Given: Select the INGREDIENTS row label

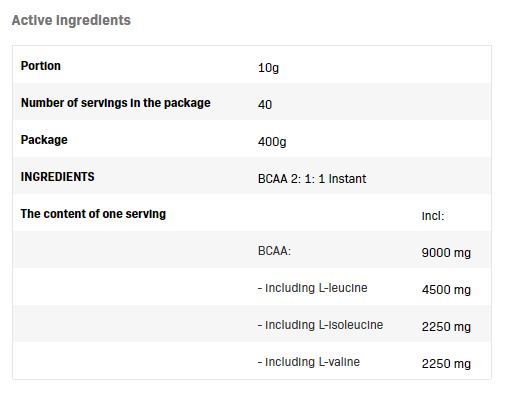Looking at the screenshot, I should [58, 177].
